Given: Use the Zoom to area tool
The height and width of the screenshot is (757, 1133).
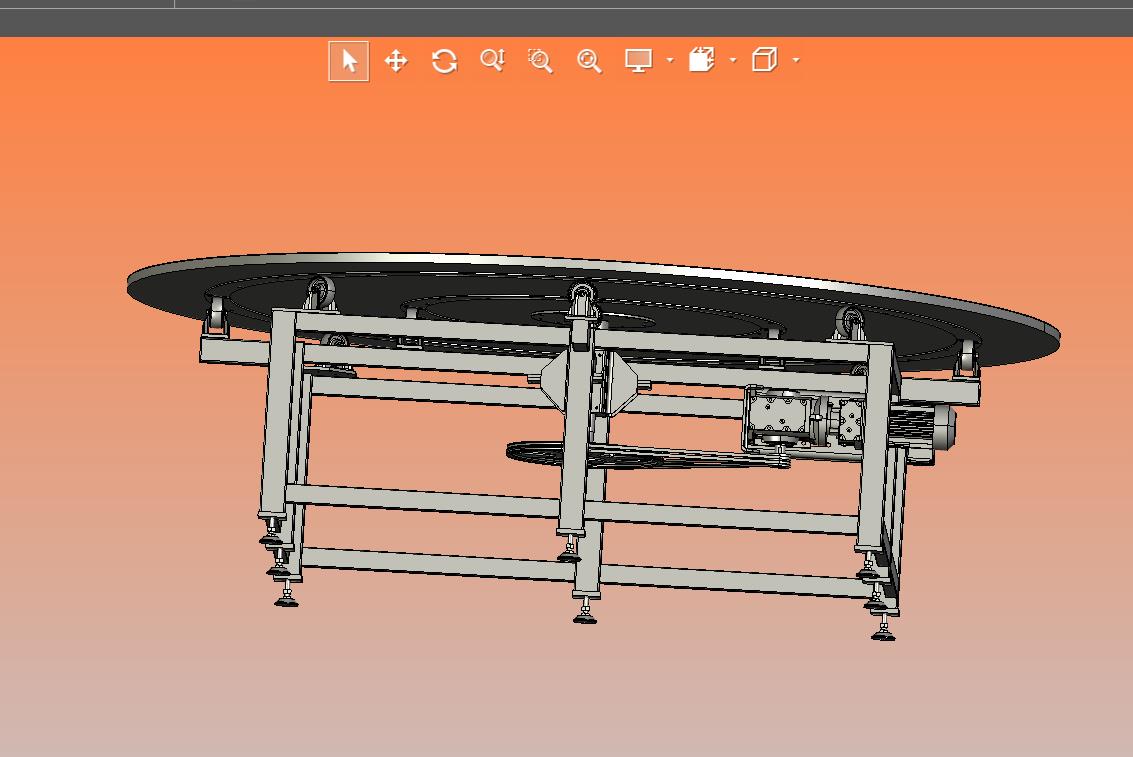Looking at the screenshot, I should point(540,61).
